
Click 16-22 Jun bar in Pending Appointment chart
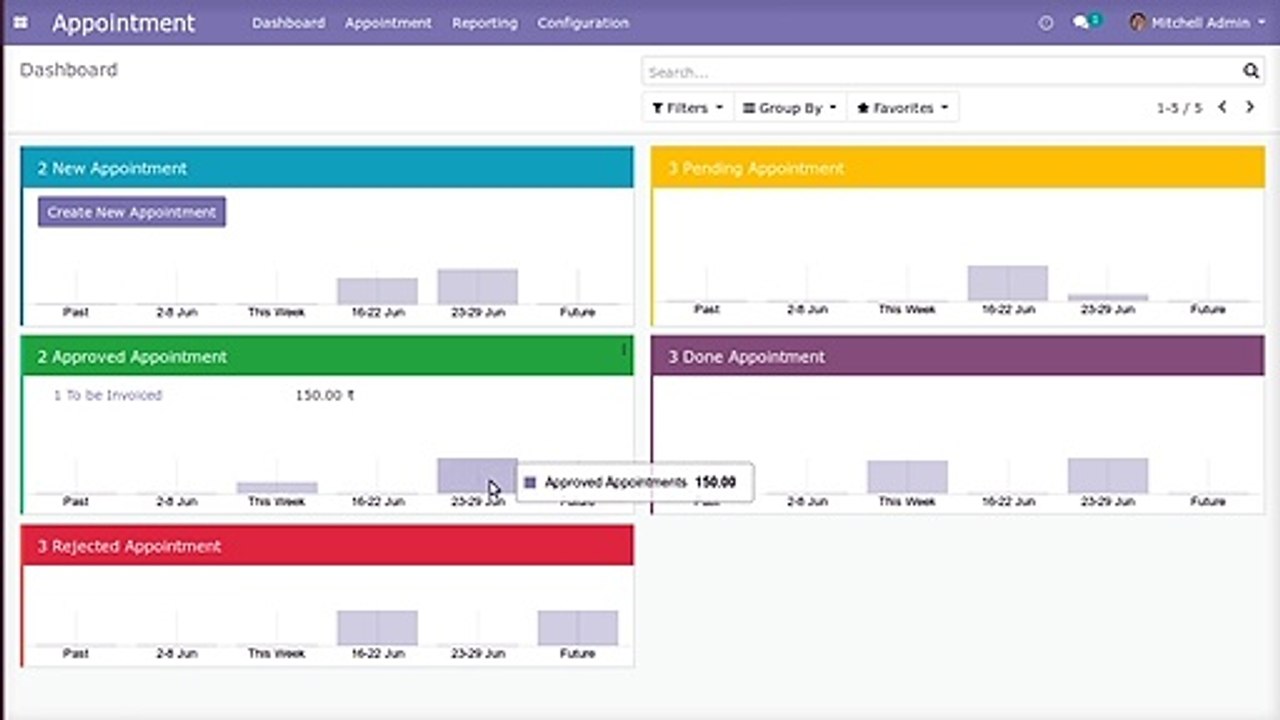[x=1007, y=283]
